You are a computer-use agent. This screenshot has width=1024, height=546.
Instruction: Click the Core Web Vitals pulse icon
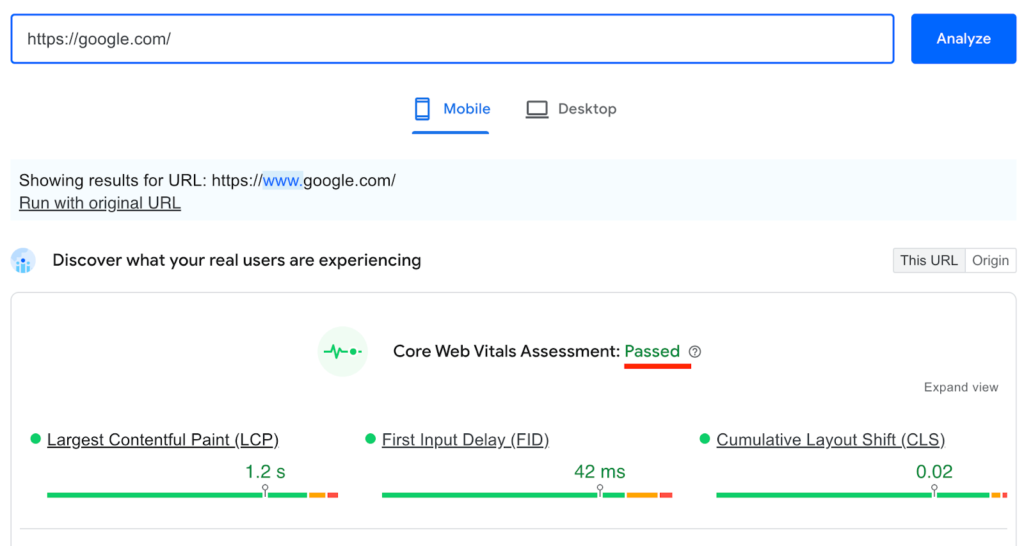[x=343, y=352]
